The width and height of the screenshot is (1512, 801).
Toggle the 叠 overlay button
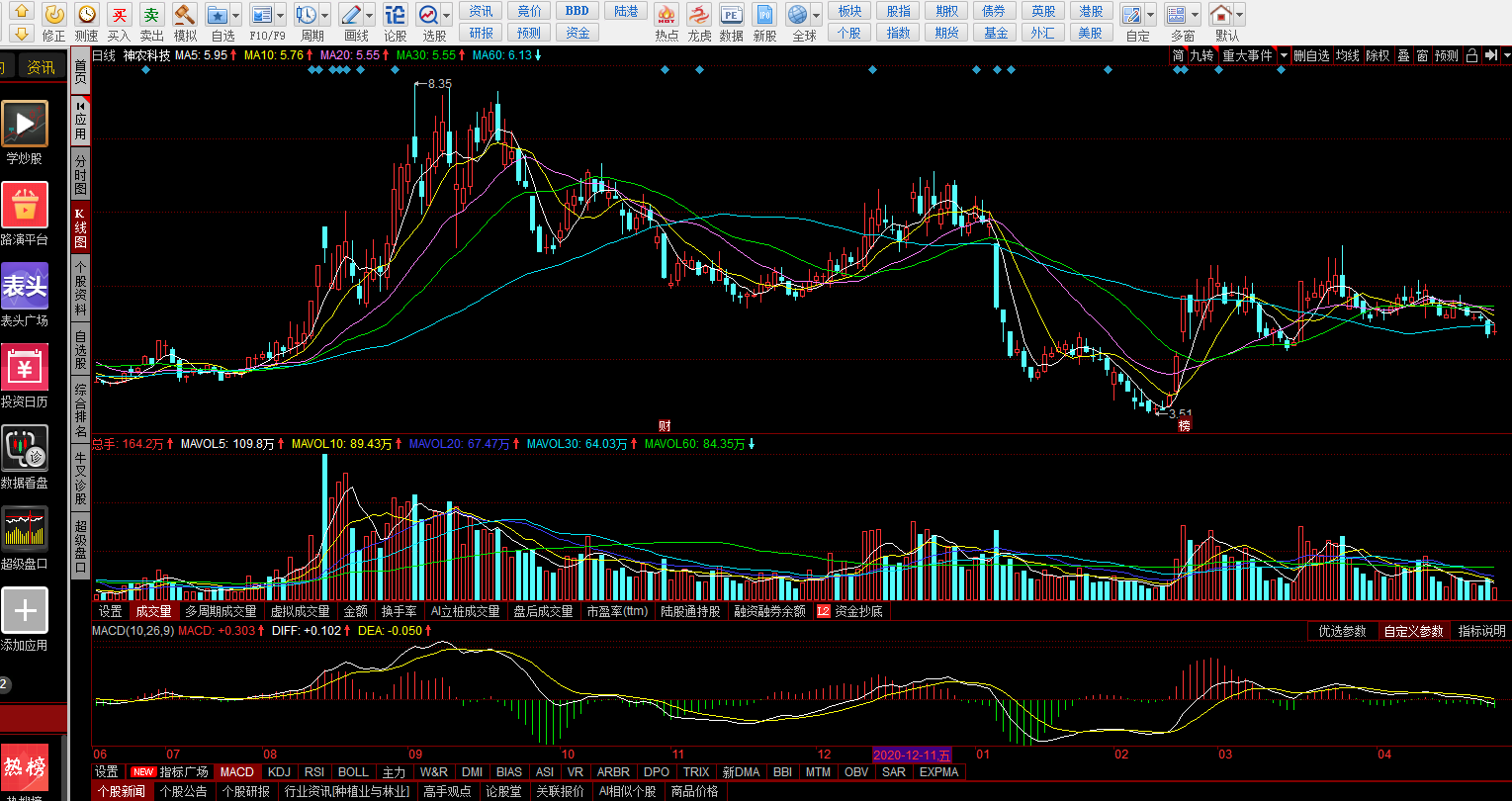tap(1403, 56)
